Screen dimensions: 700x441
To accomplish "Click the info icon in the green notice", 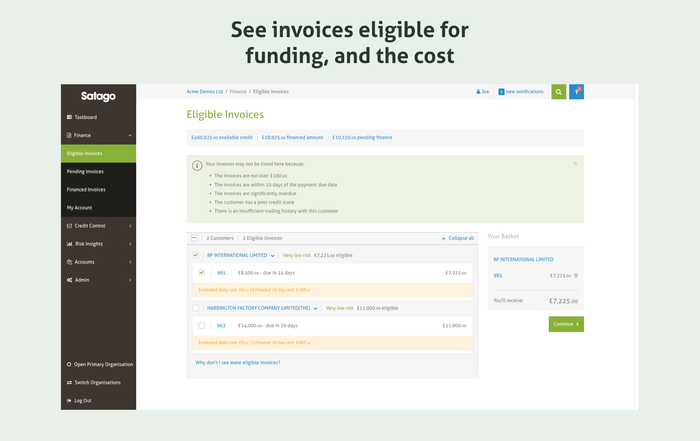I will tap(197, 166).
